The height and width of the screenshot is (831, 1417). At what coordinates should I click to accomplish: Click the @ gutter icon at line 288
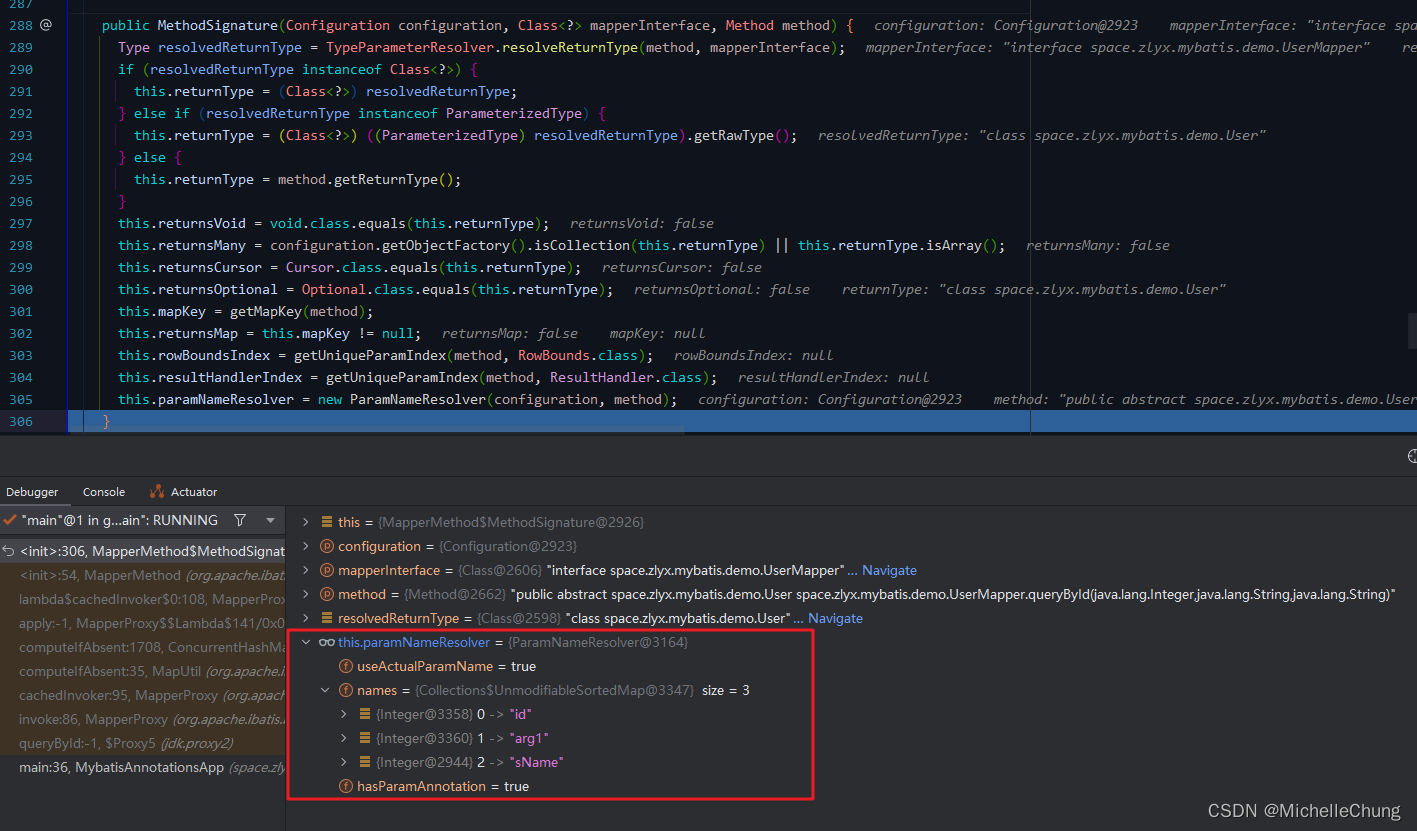click(45, 25)
